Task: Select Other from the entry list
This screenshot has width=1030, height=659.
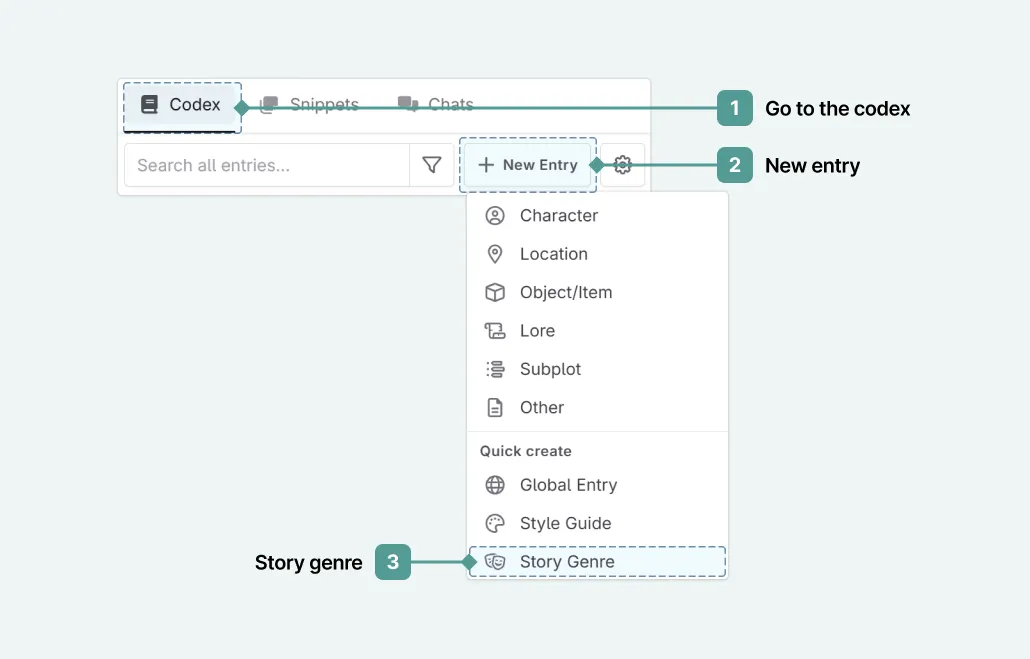Action: click(x=541, y=407)
